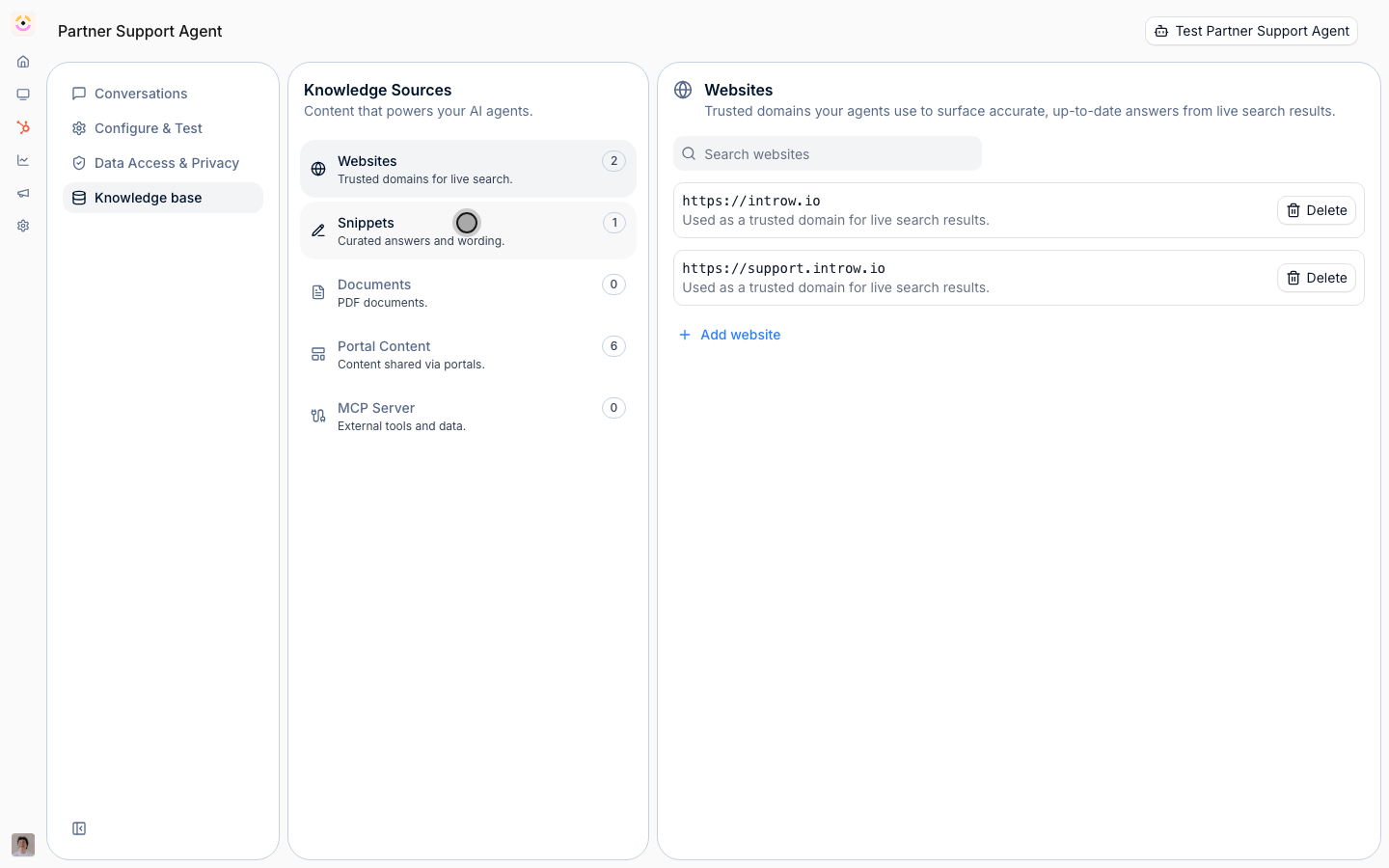Select Snippets knowledge source
Viewport: 1389px width, 868px height.
(x=468, y=231)
